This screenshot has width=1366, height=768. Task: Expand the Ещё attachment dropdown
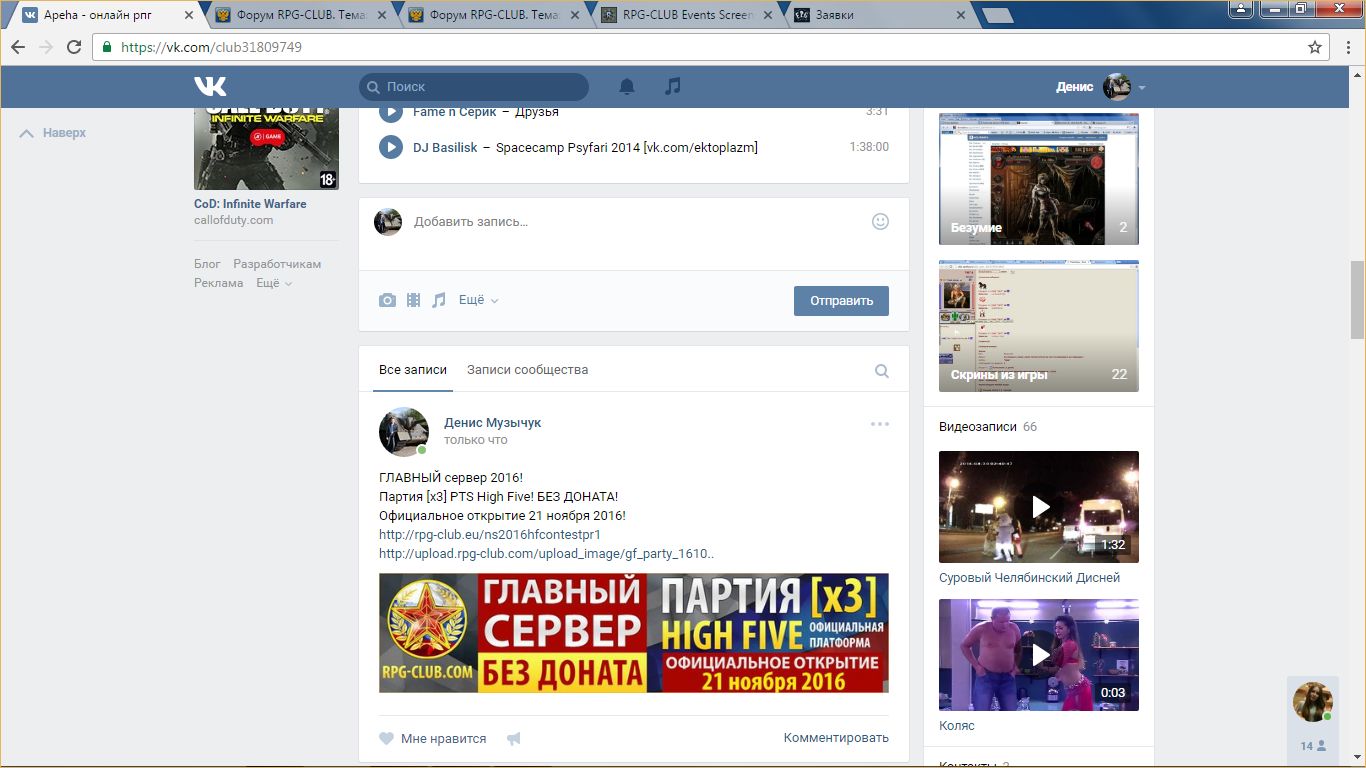pyautogui.click(x=478, y=300)
